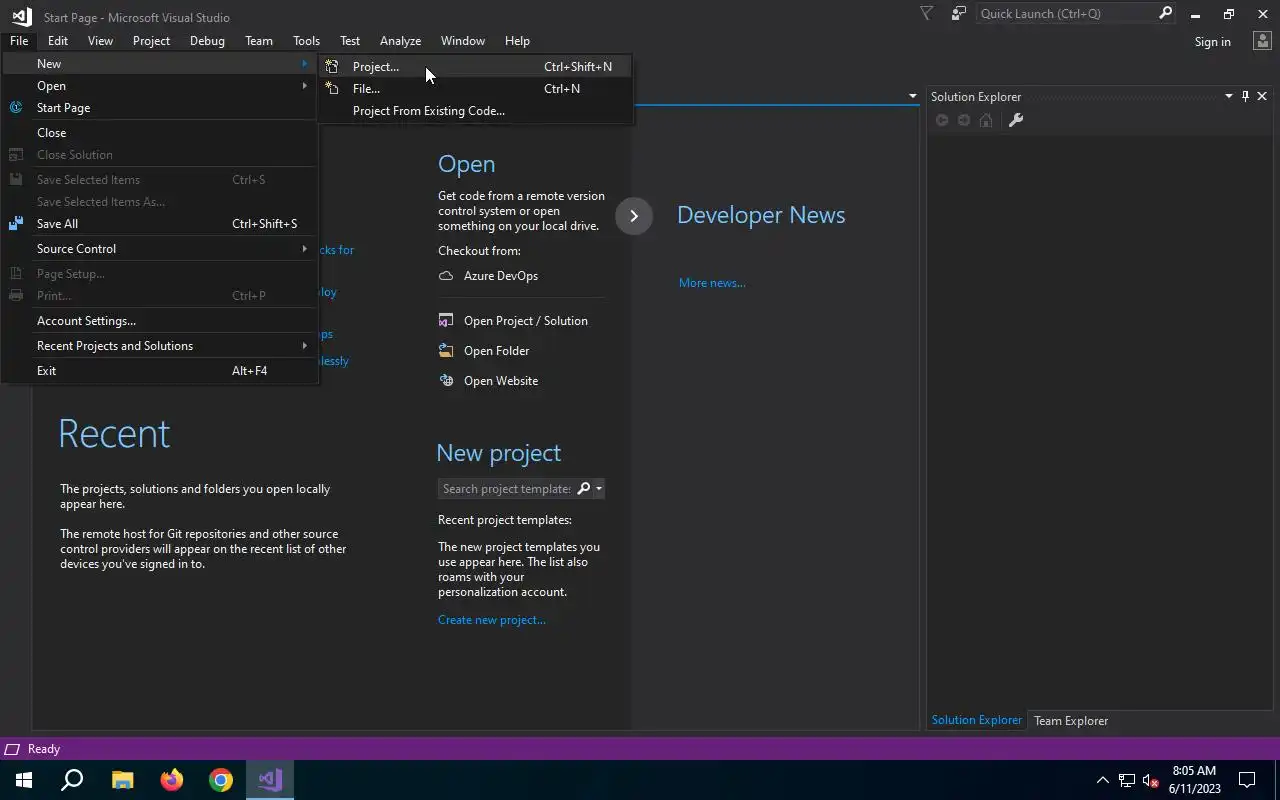
Task: Click the taskbar search icon
Action: tap(72, 780)
